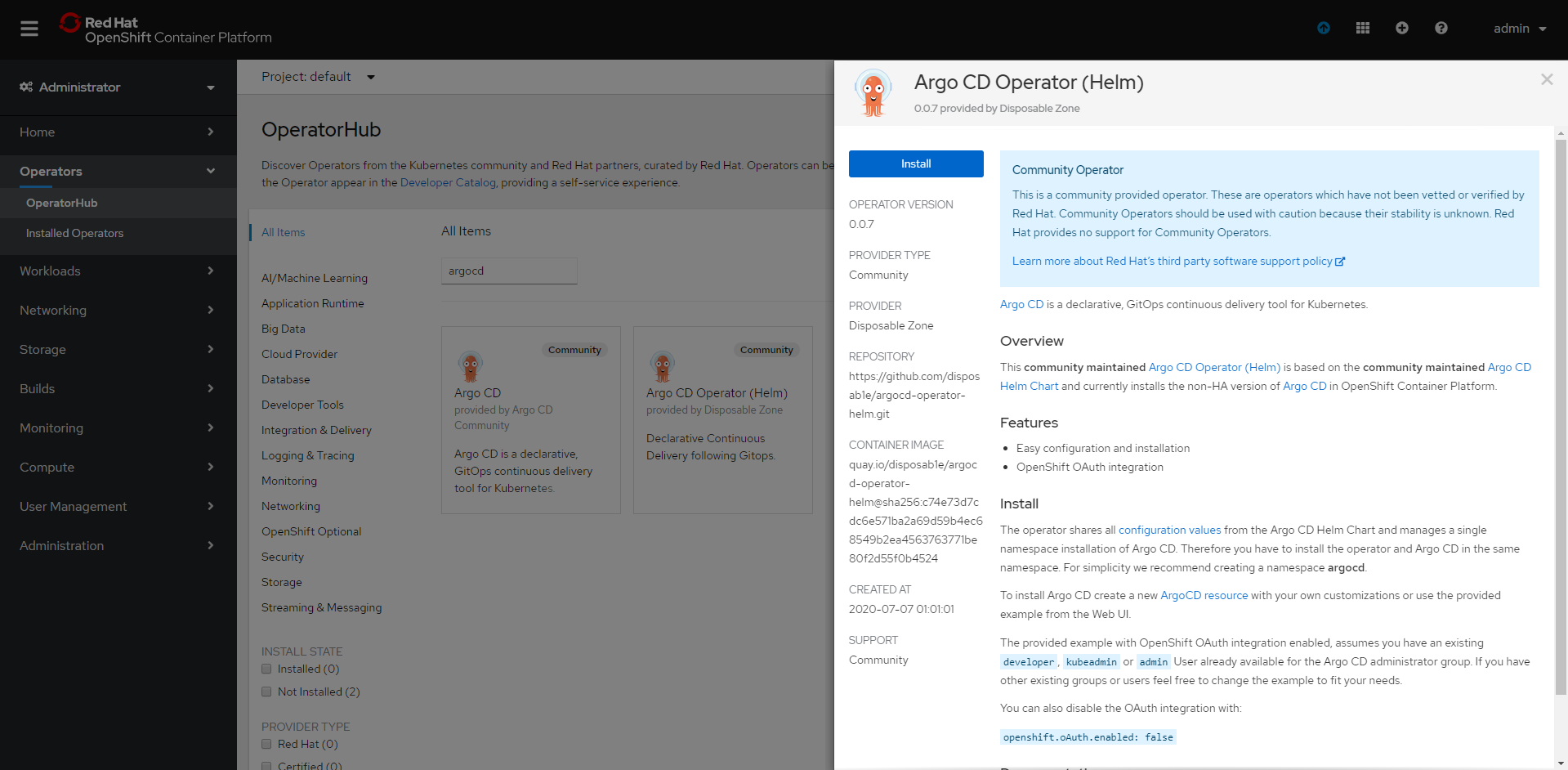Viewport: 1568px width, 770px height.
Task: Open the configuration values link
Action: pos(1169,530)
